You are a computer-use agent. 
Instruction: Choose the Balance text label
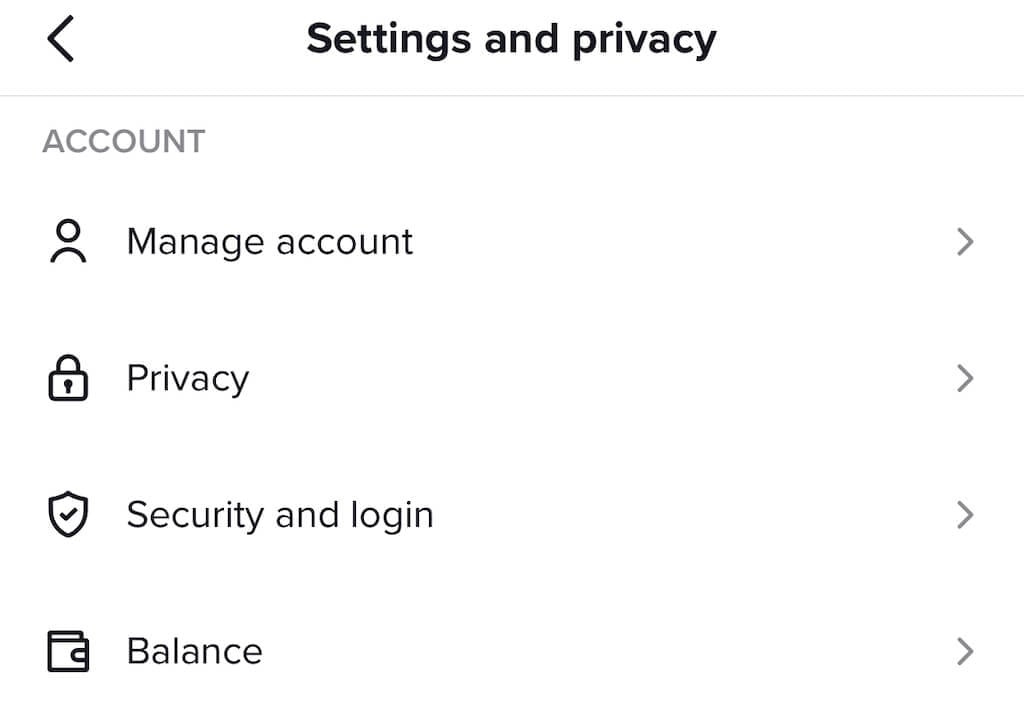(194, 652)
